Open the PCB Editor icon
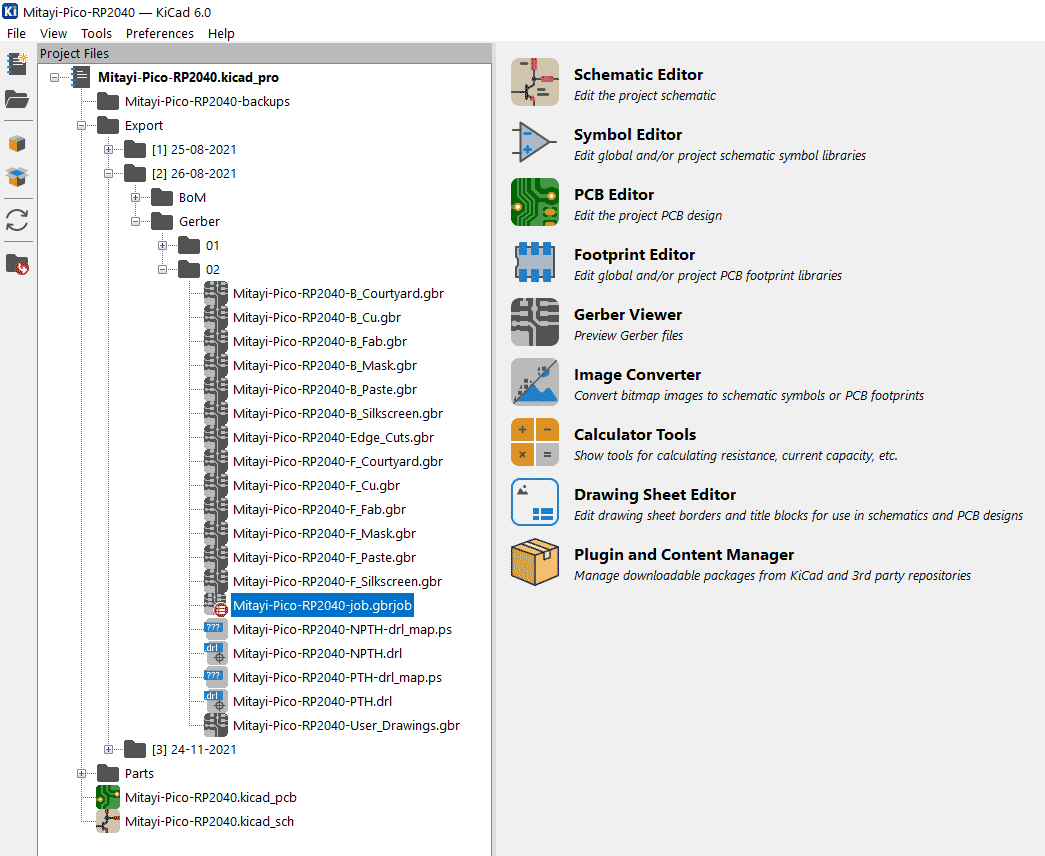The image size is (1045, 856). tap(534, 202)
